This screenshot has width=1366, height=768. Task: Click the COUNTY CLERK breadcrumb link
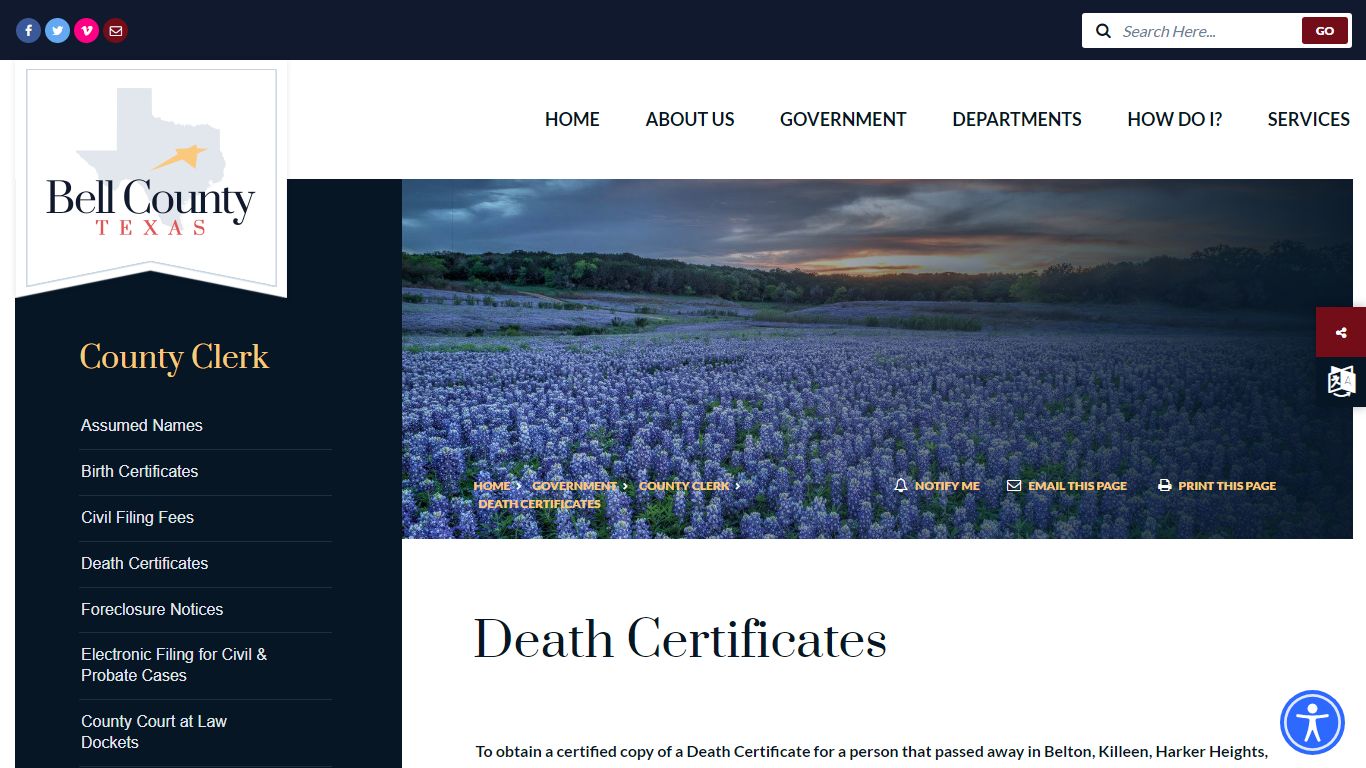[x=684, y=486]
